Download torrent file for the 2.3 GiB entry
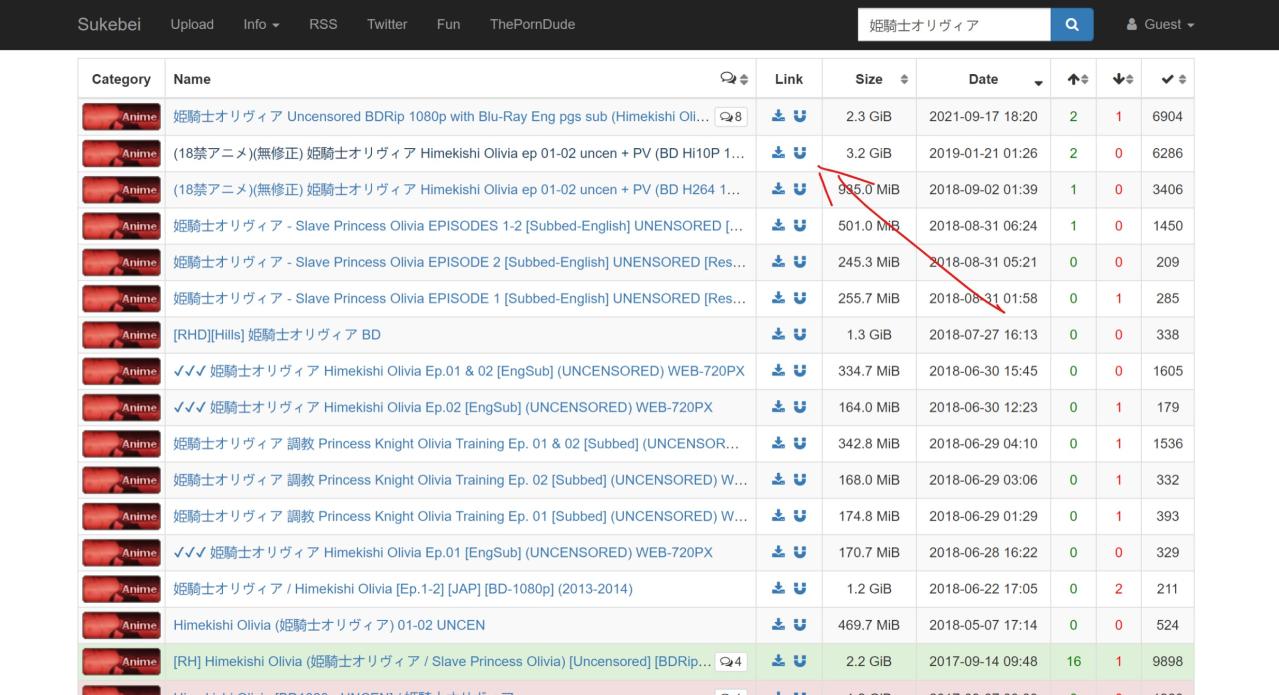This screenshot has height=695, width=1279. [x=779, y=117]
